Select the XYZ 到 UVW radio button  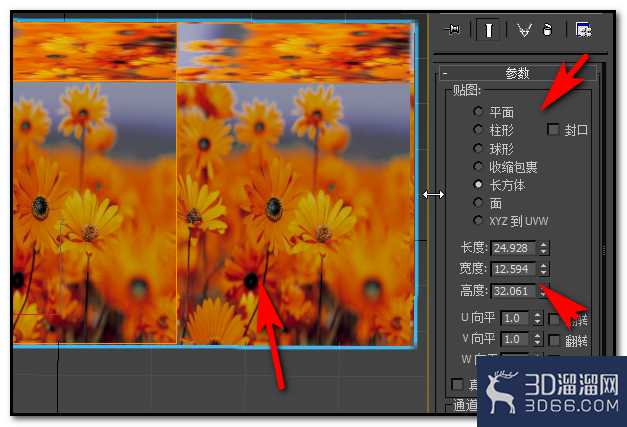click(478, 220)
